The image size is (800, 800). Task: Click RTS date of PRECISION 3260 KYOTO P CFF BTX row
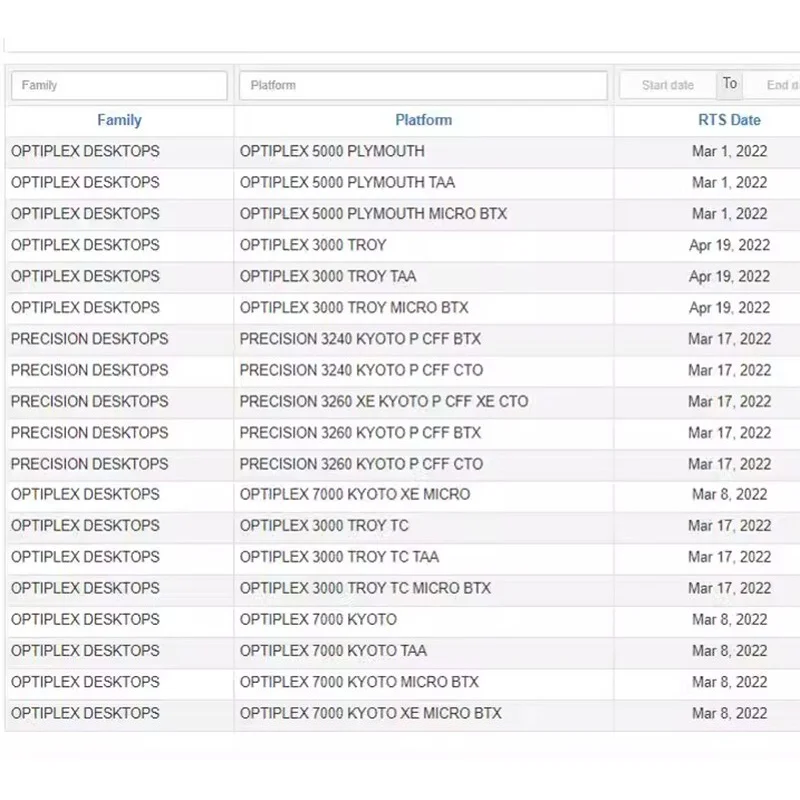point(730,433)
